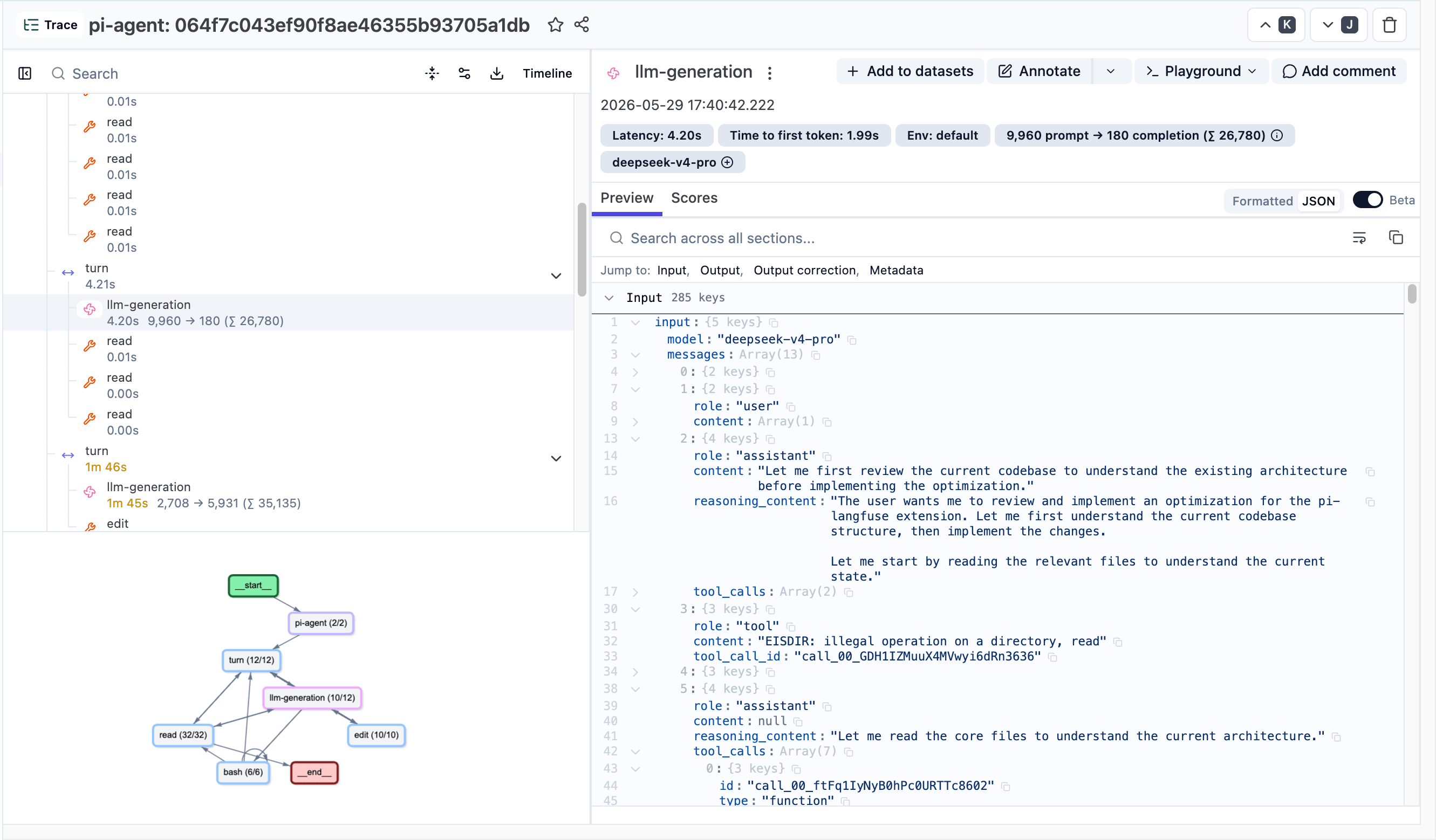1436x840 pixels.
Task: Open the Playground dropdown
Action: pyautogui.click(x=1201, y=71)
